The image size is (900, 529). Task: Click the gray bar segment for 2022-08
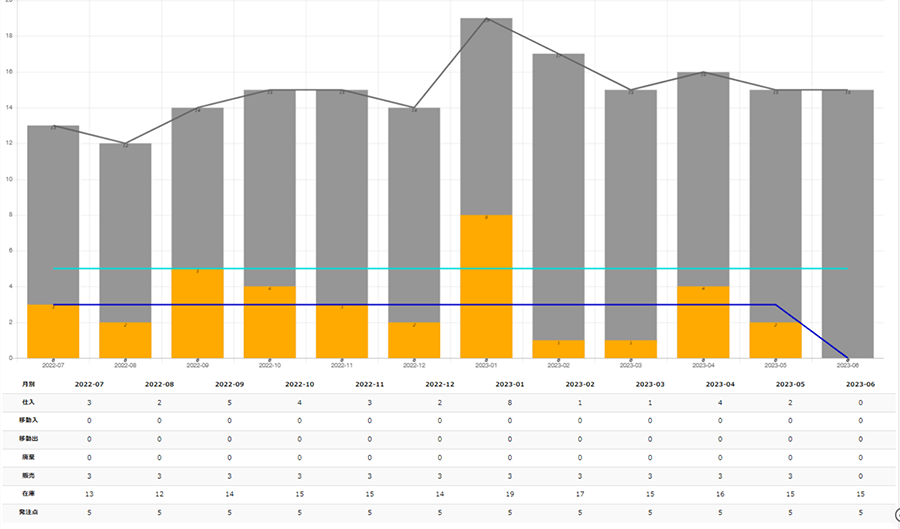(125, 232)
